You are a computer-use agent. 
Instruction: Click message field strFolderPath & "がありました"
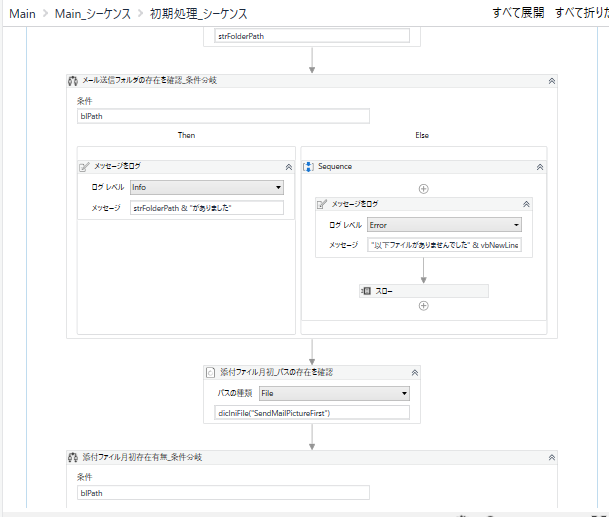[x=207, y=208]
